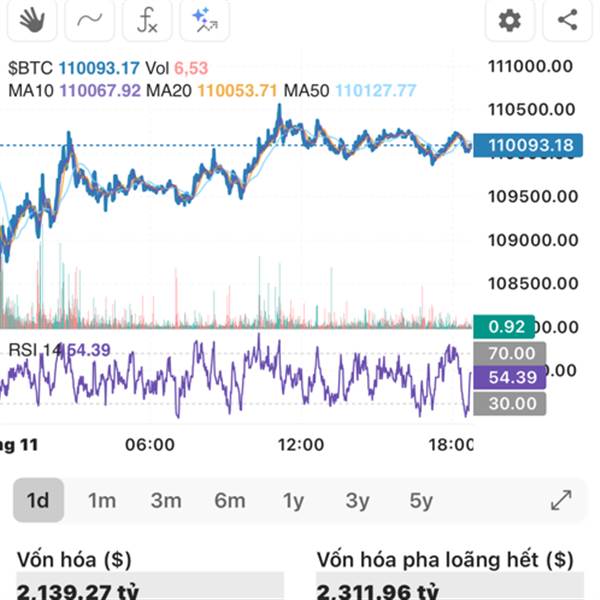Tap the MA10 indicator legend value
Viewport: 600px width, 600px height.
click(x=101, y=90)
